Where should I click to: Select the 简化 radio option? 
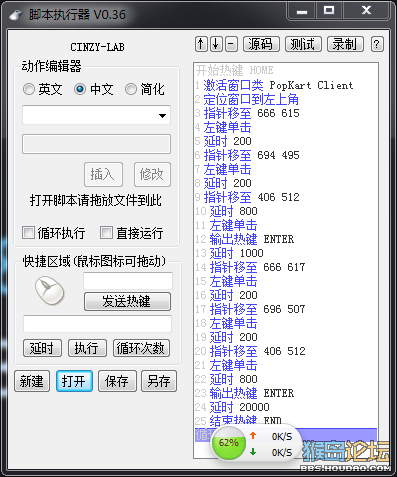pyautogui.click(x=145, y=89)
